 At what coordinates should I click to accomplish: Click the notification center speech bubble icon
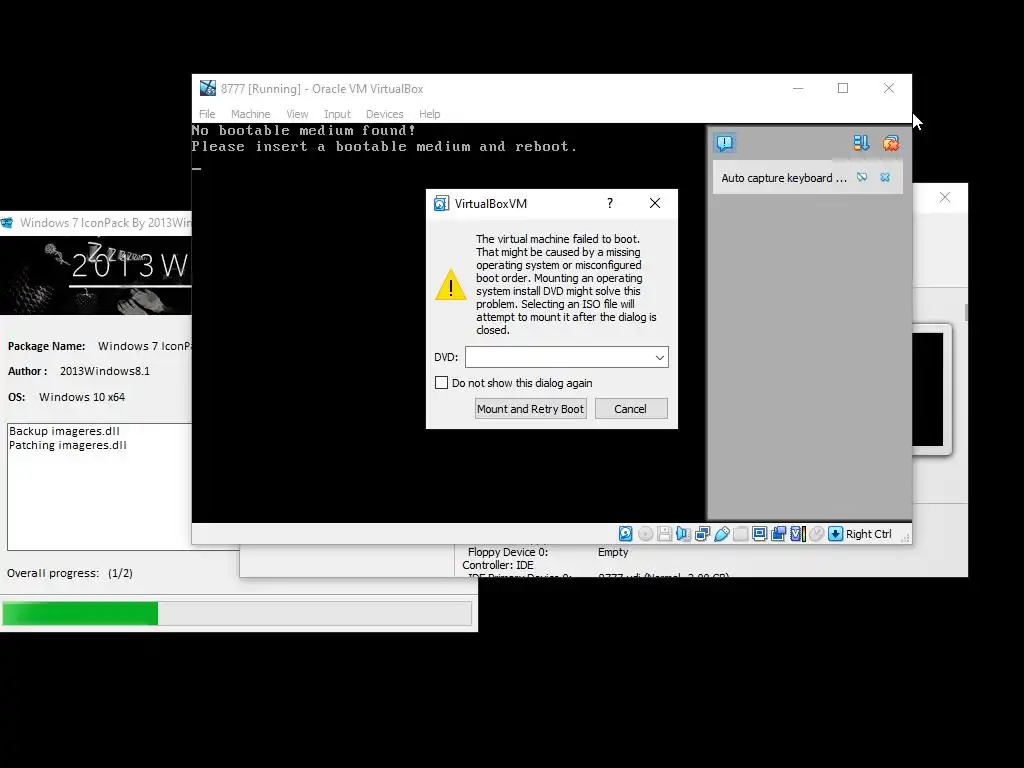tap(724, 143)
